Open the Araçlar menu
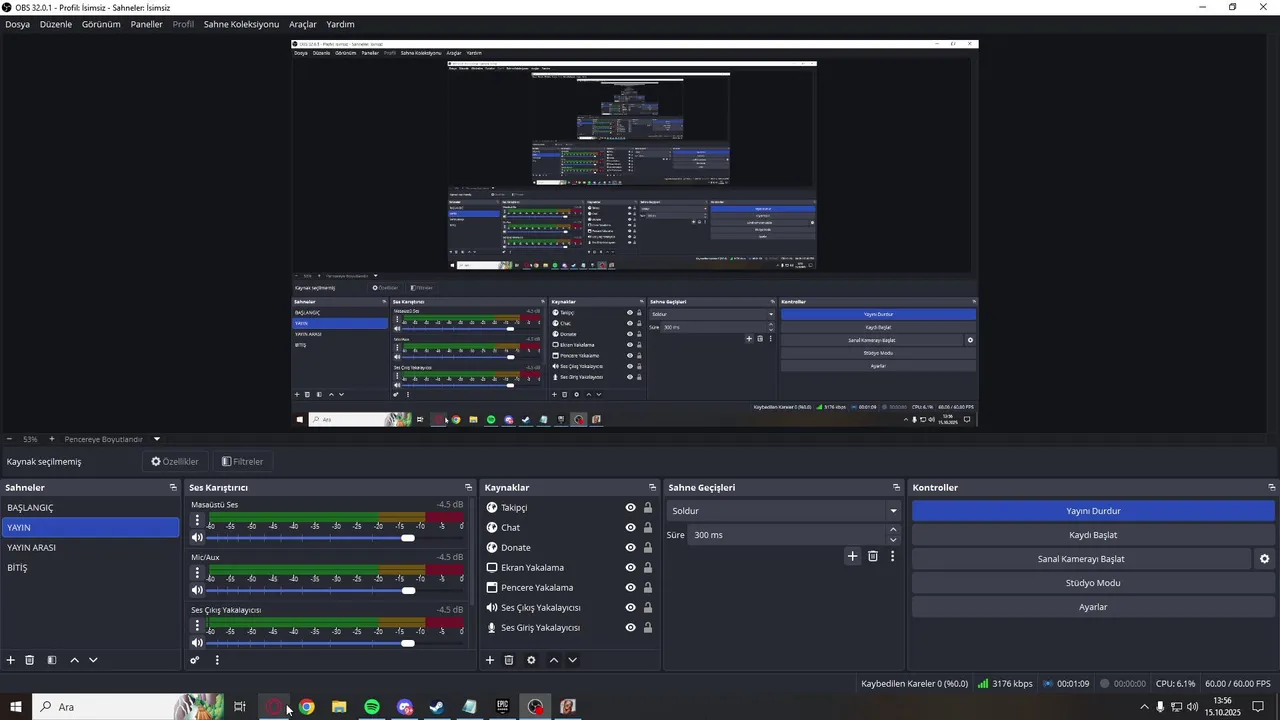 coord(302,24)
